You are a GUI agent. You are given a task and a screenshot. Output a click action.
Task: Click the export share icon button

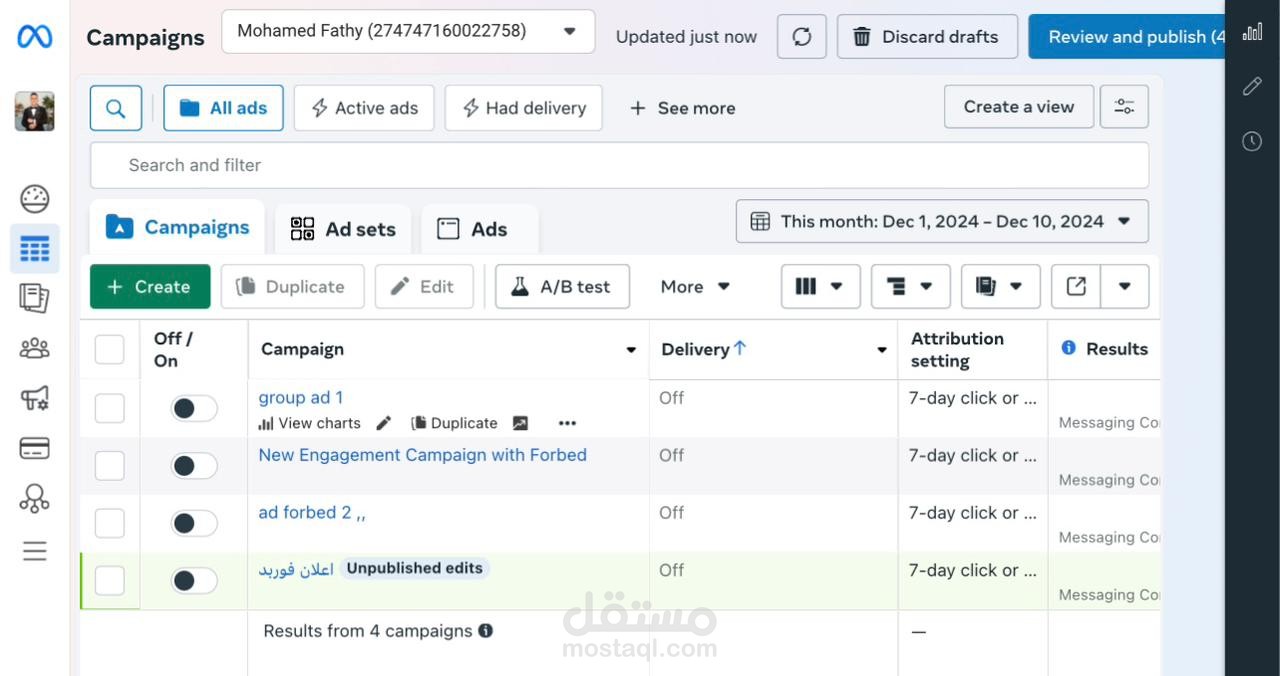coord(1076,286)
